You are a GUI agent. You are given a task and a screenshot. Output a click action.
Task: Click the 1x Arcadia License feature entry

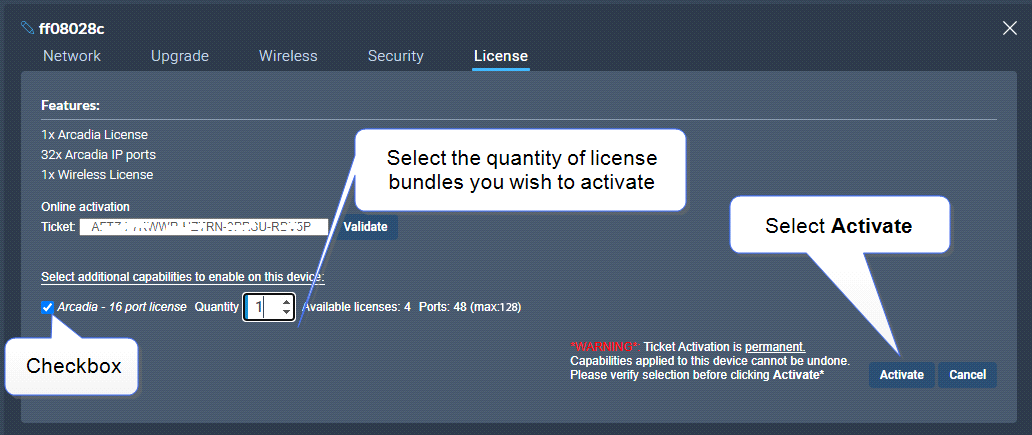(x=94, y=135)
